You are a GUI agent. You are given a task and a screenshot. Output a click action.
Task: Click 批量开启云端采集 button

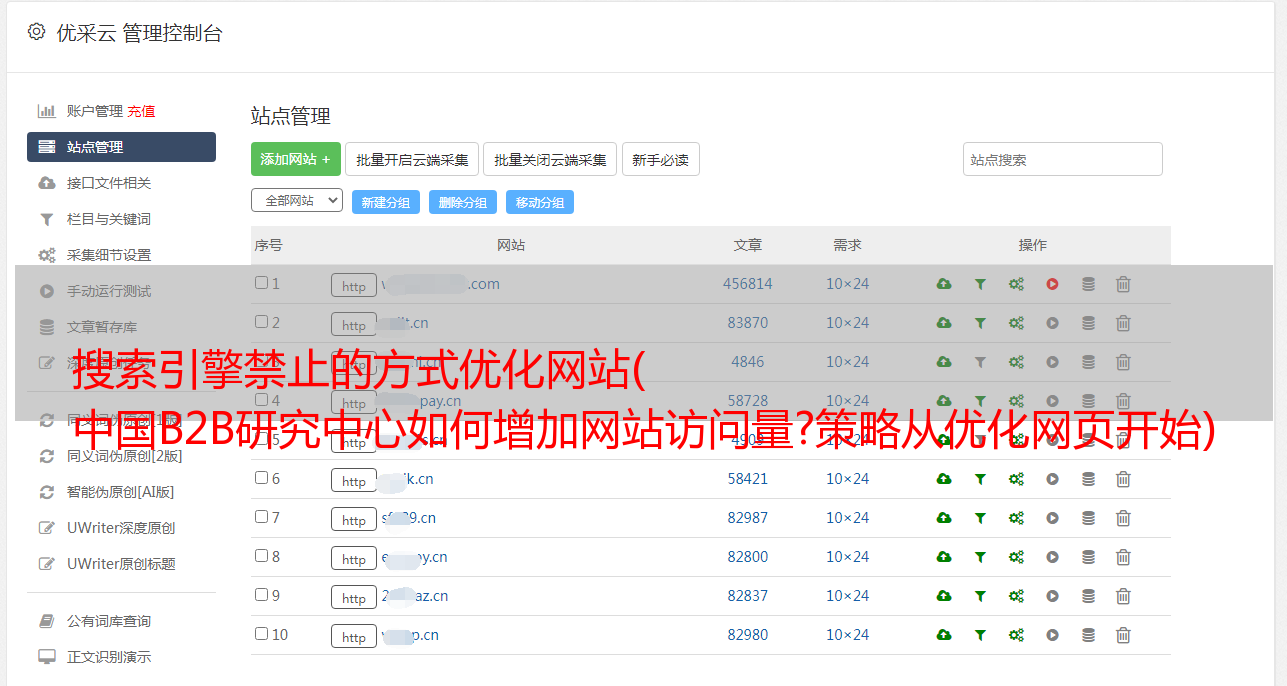[412, 159]
